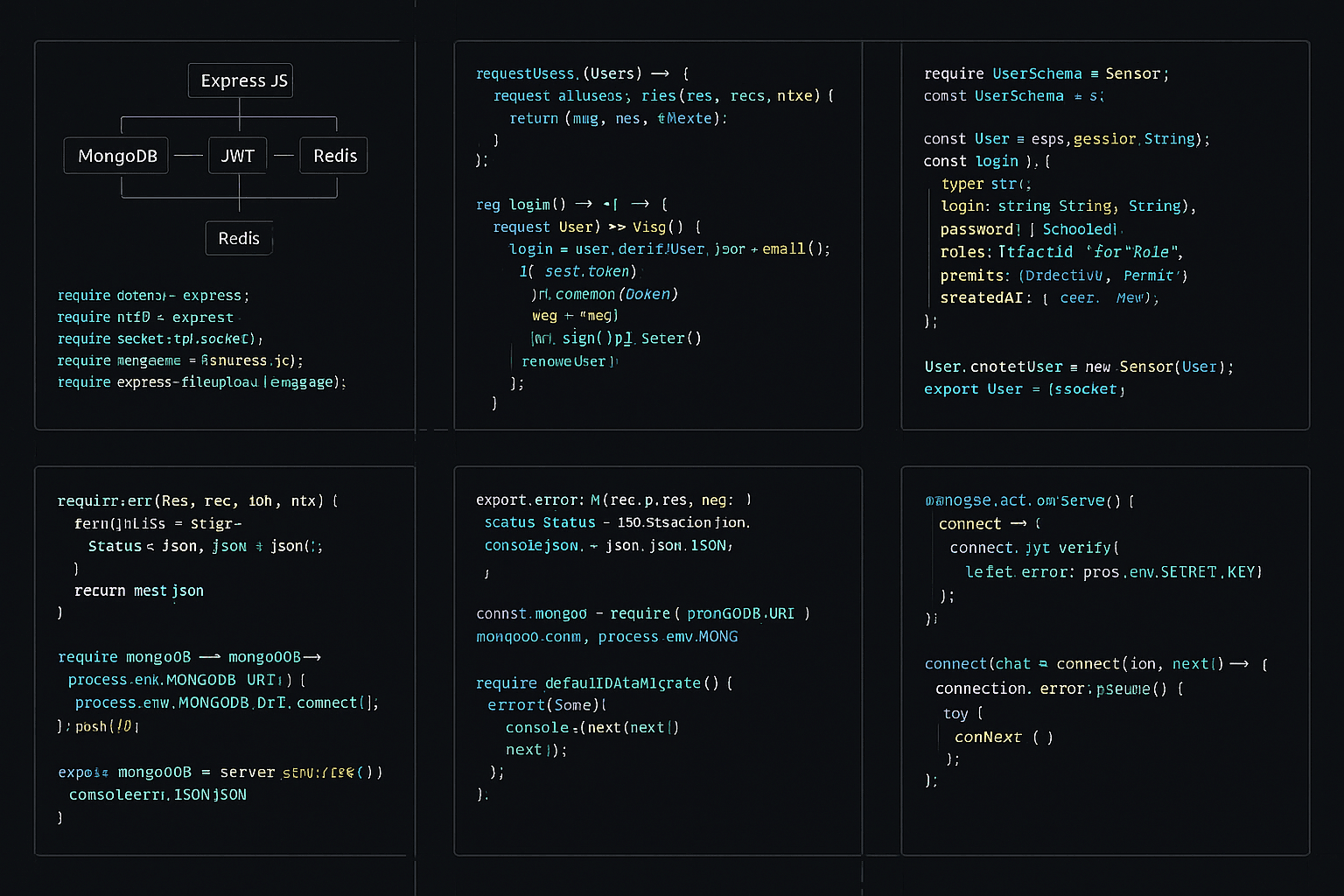Select the Express JS node

[x=240, y=80]
